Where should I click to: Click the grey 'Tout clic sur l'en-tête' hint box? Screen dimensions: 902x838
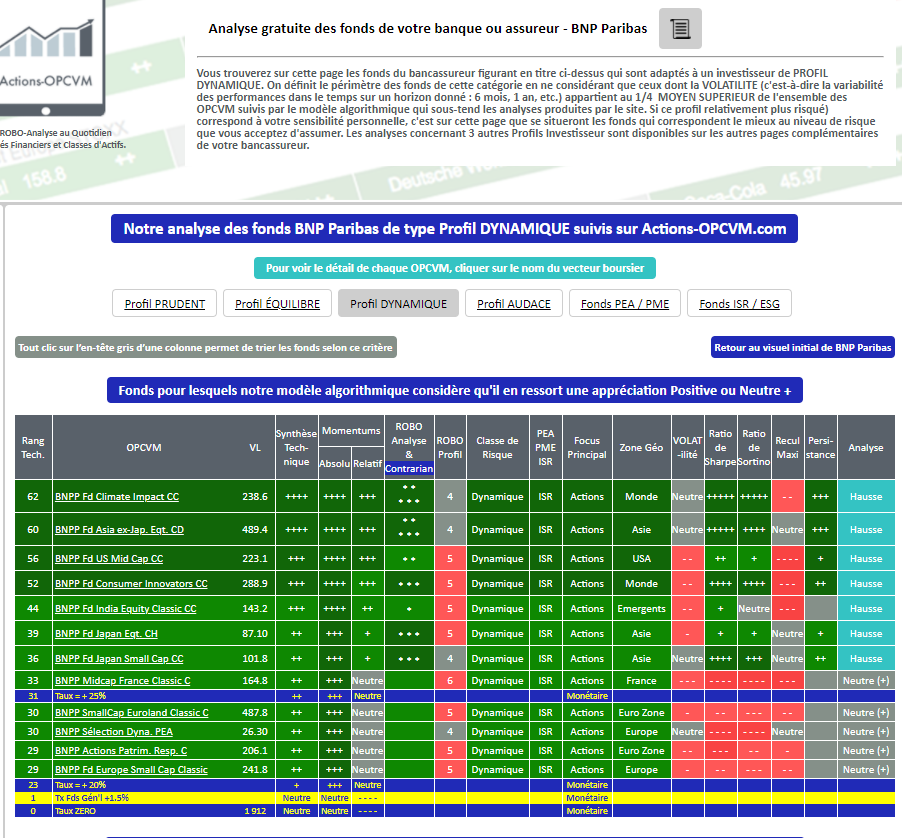click(206, 347)
